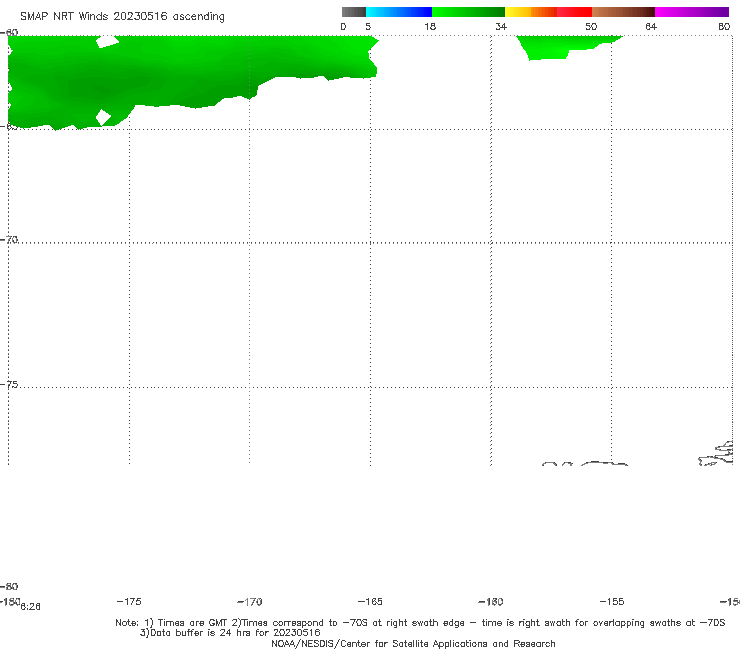Select the magenta-purple segment of the color bar
The image size is (740, 650).
[x=692, y=12]
